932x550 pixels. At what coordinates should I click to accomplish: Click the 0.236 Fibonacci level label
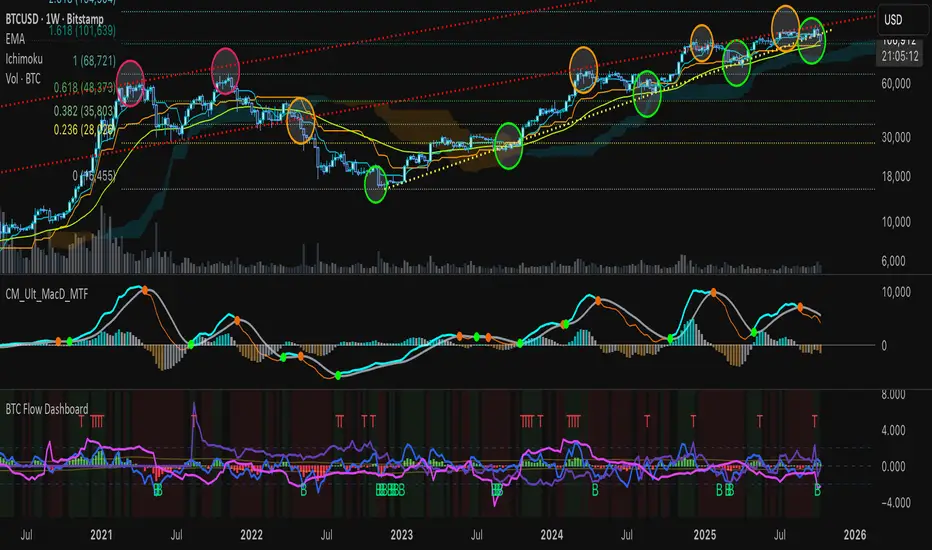click(83, 130)
